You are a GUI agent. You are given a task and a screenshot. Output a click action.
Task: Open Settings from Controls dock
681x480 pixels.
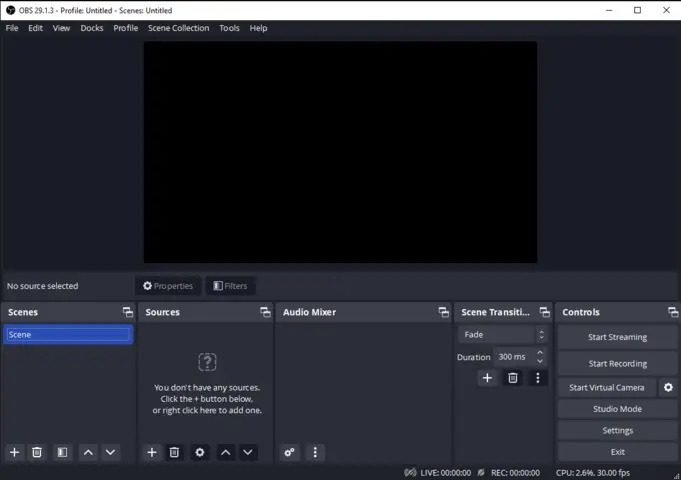617,430
